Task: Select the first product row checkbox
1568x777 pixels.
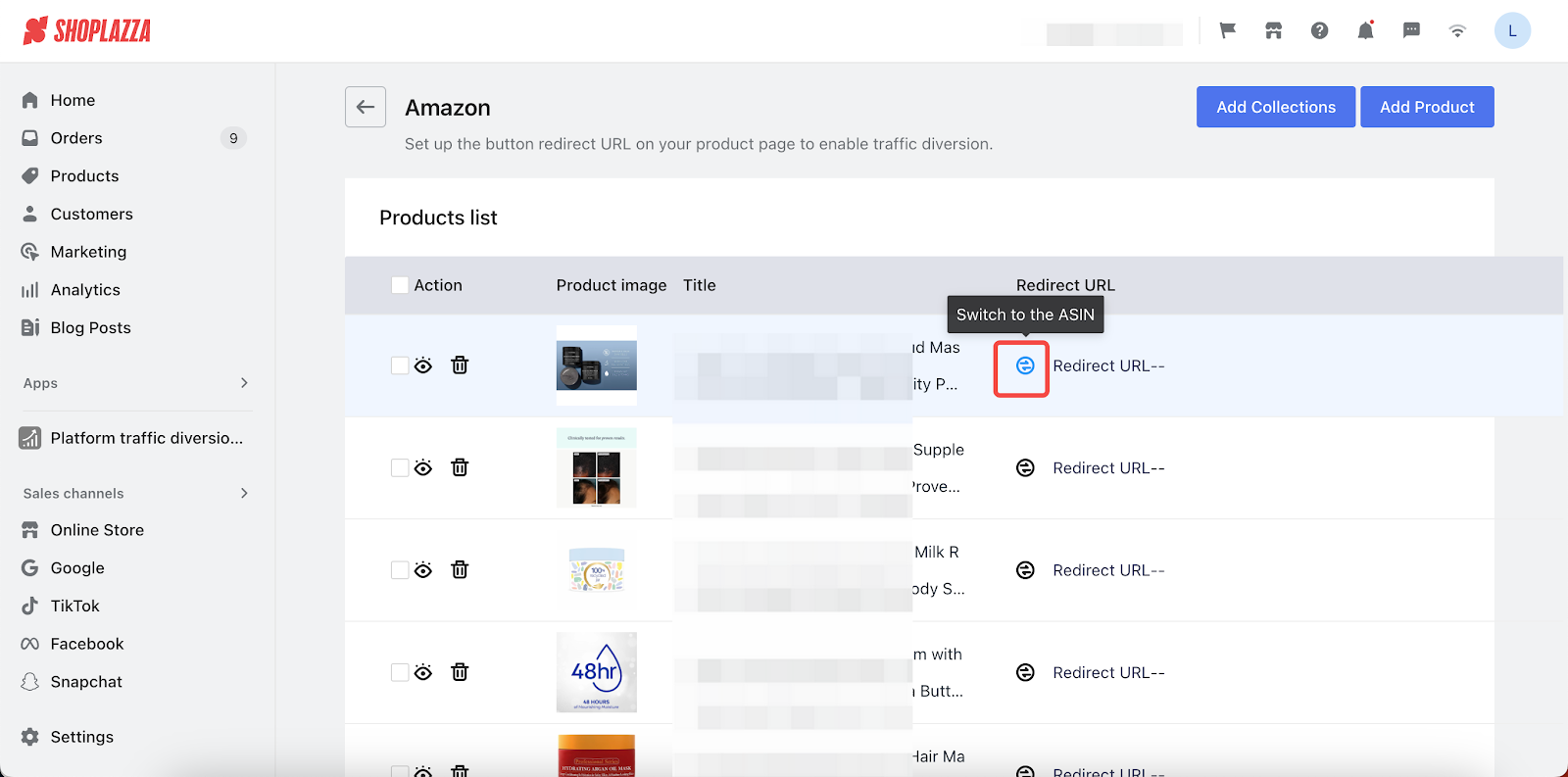Action: (x=400, y=365)
